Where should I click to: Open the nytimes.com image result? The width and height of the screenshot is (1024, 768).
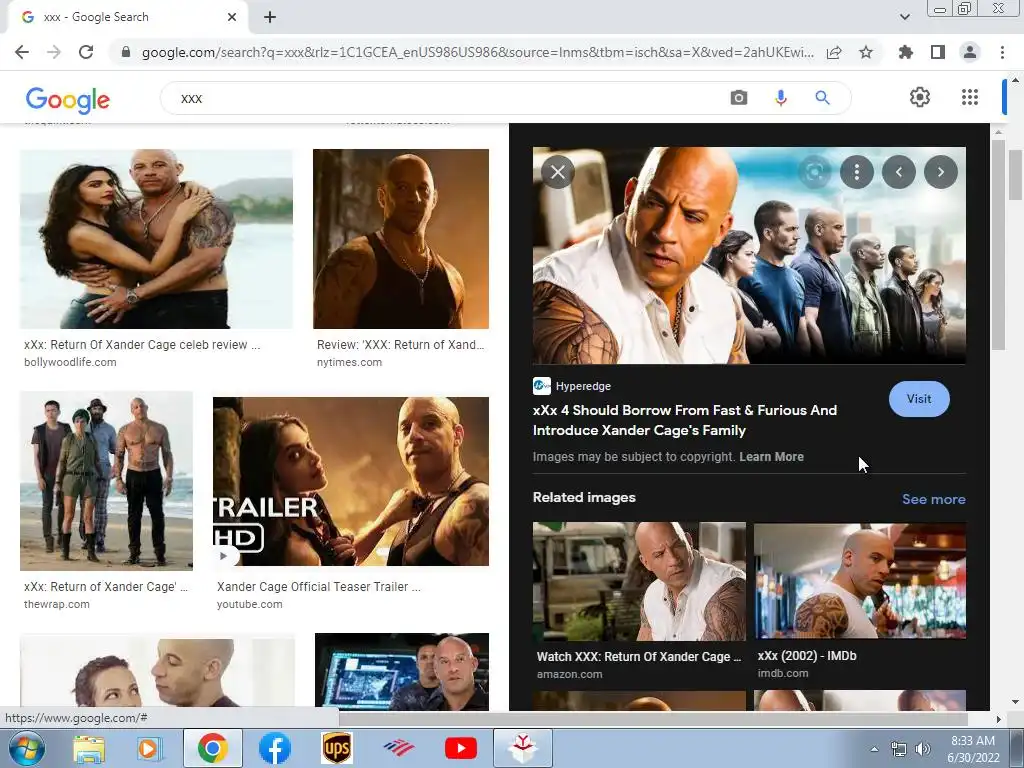coord(401,239)
